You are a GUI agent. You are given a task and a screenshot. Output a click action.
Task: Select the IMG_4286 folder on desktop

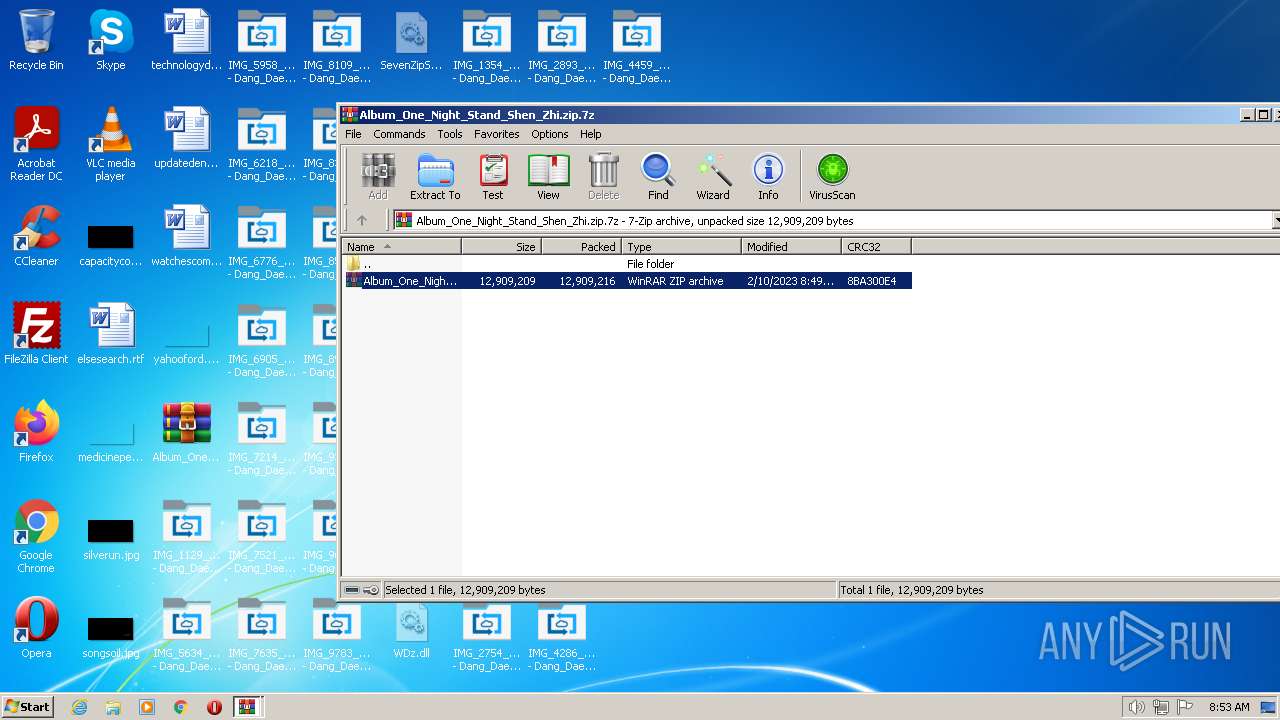click(561, 635)
